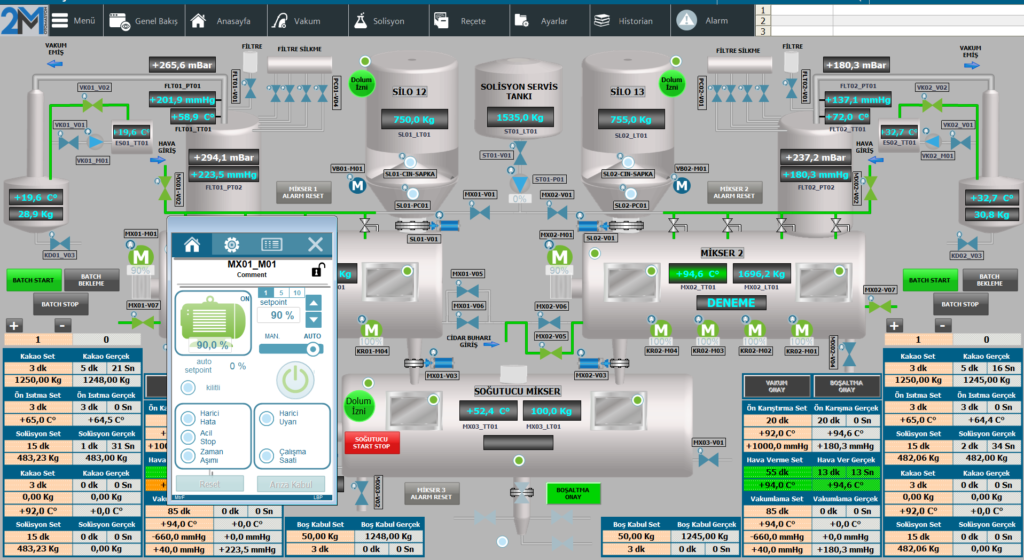The image size is (1024, 560).
Task: Click the DENEME label on Mikser 2
Action: [731, 303]
